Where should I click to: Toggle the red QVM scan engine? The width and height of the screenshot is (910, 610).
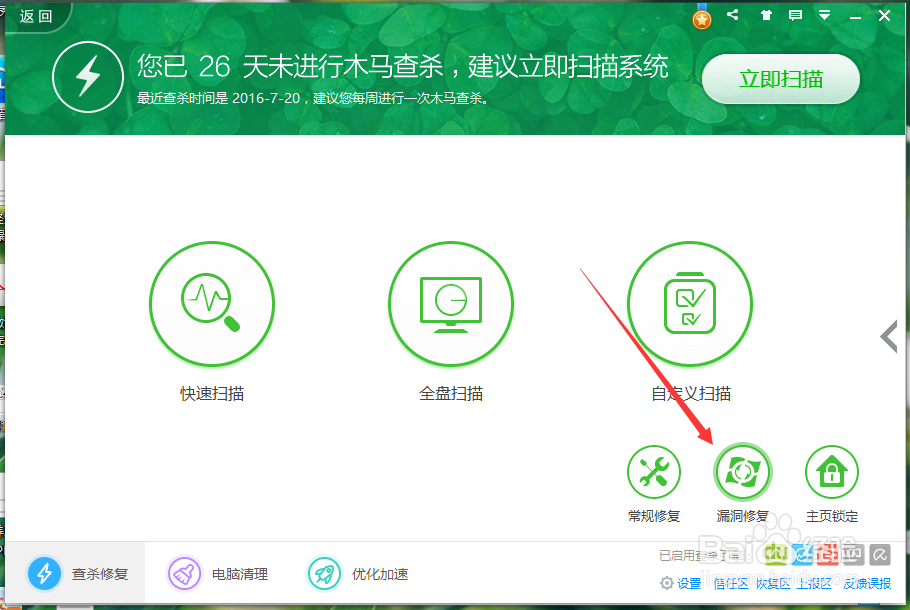click(x=828, y=555)
